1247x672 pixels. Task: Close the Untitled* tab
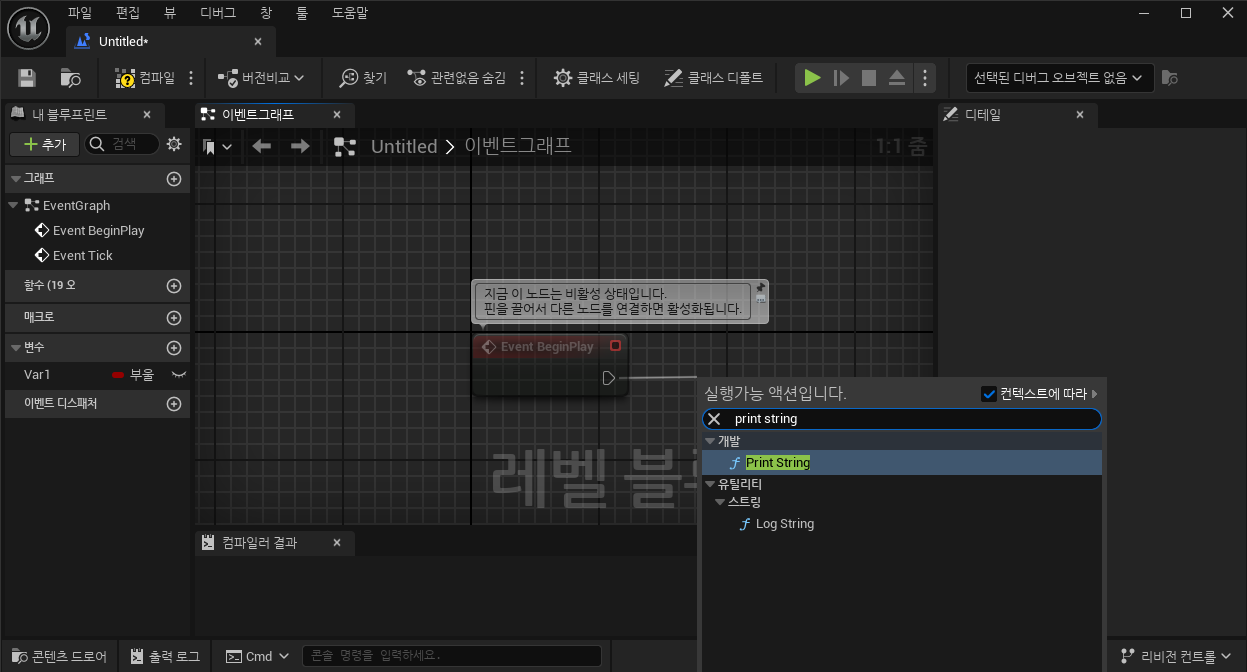pyautogui.click(x=258, y=42)
